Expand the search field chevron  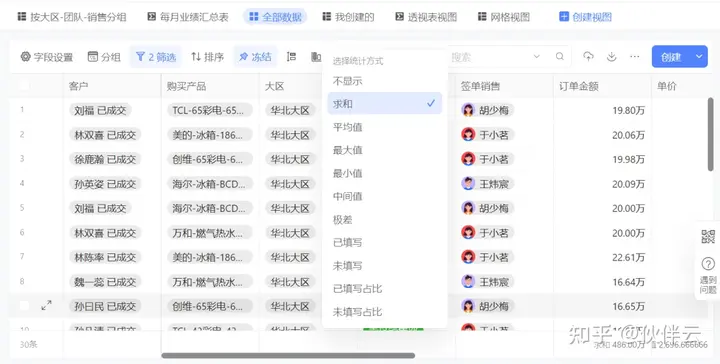pyautogui.click(x=536, y=56)
